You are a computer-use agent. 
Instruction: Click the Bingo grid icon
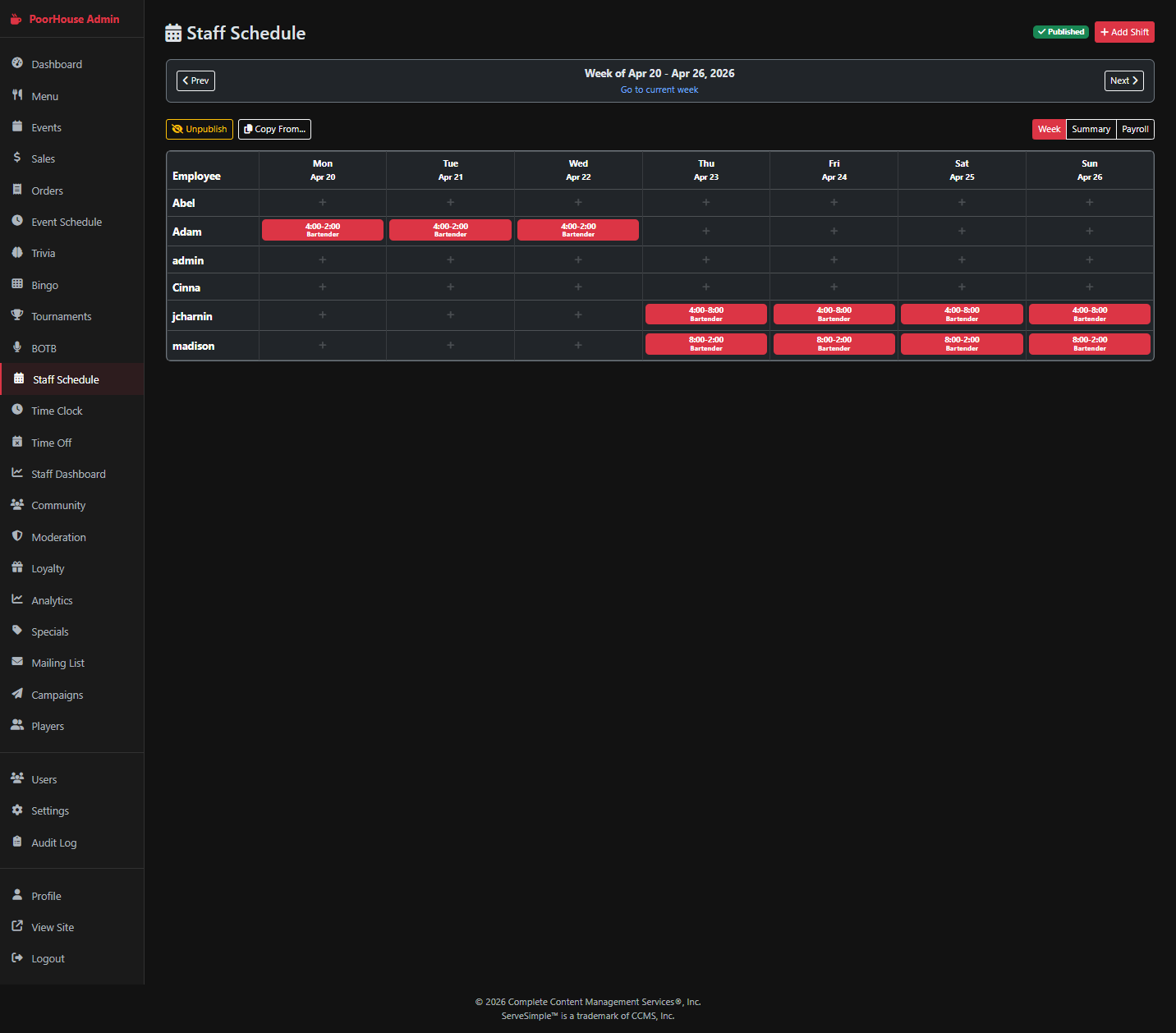coord(17,284)
